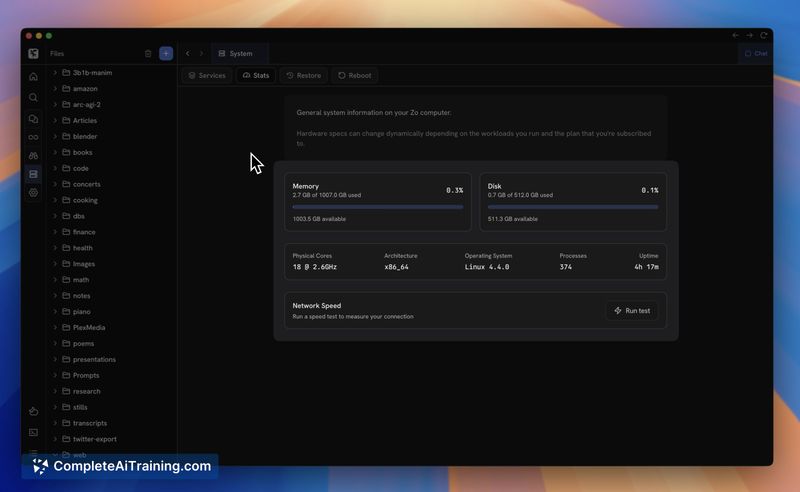Screen dimensions: 800x492
Task: Switch to the Stats tab
Action: (256, 76)
